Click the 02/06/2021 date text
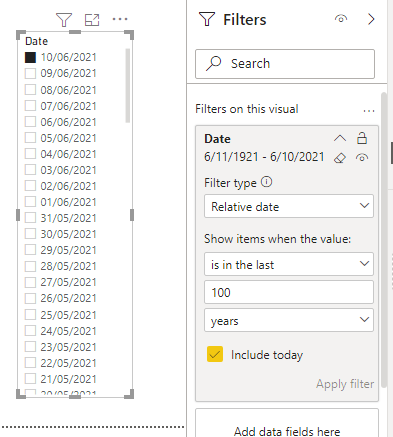The image size is (393, 437). (68, 186)
